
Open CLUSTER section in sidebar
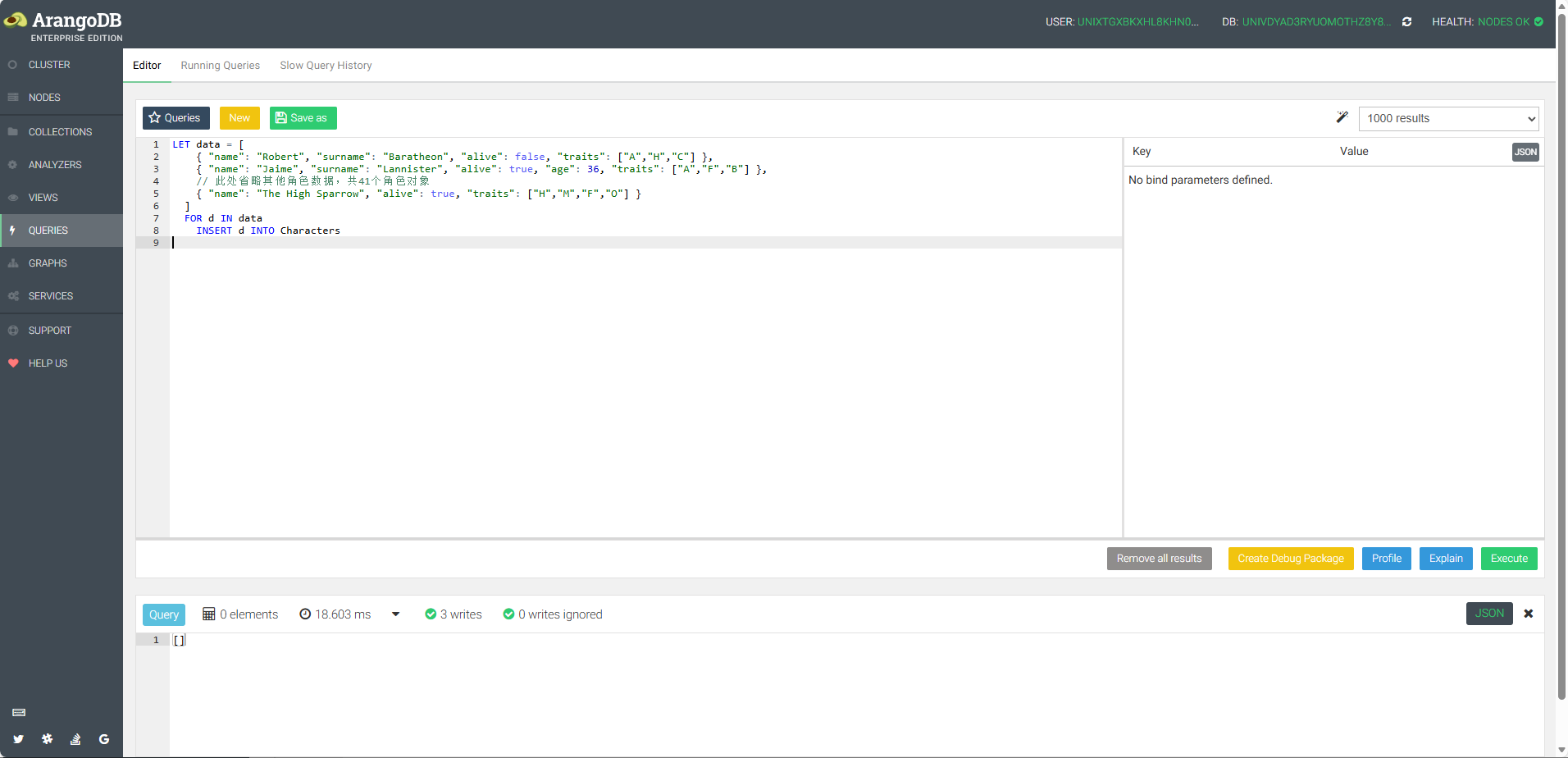pyautogui.click(x=62, y=65)
